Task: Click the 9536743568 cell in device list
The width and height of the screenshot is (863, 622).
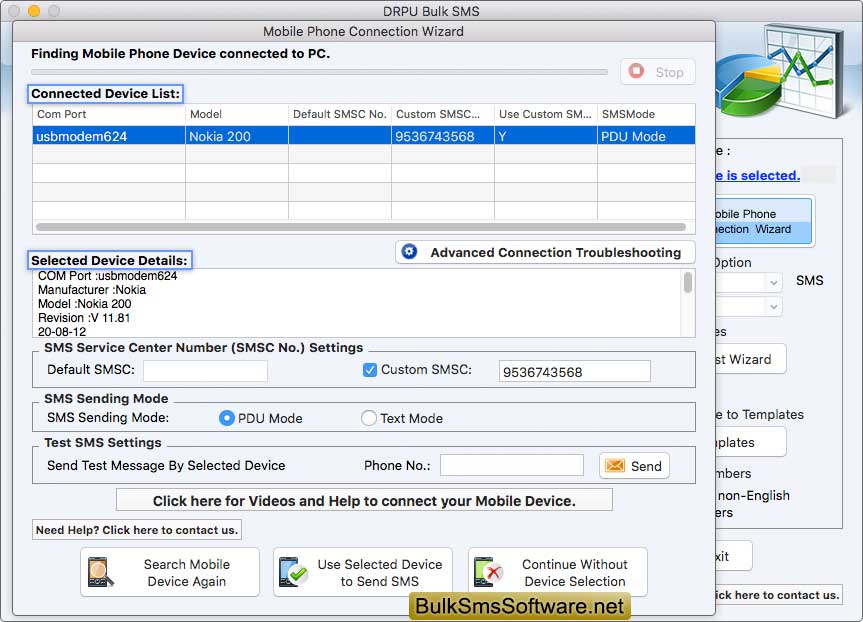Action: coord(443,136)
